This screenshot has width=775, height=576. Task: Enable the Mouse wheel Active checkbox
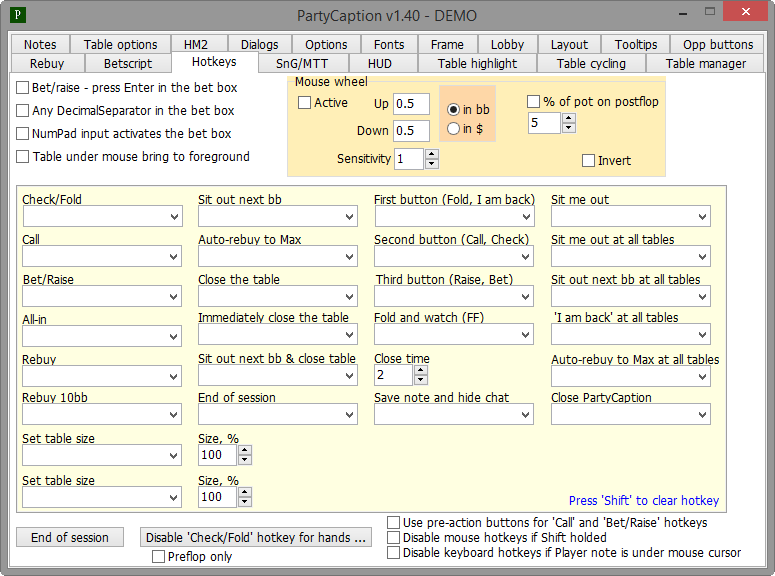click(304, 103)
